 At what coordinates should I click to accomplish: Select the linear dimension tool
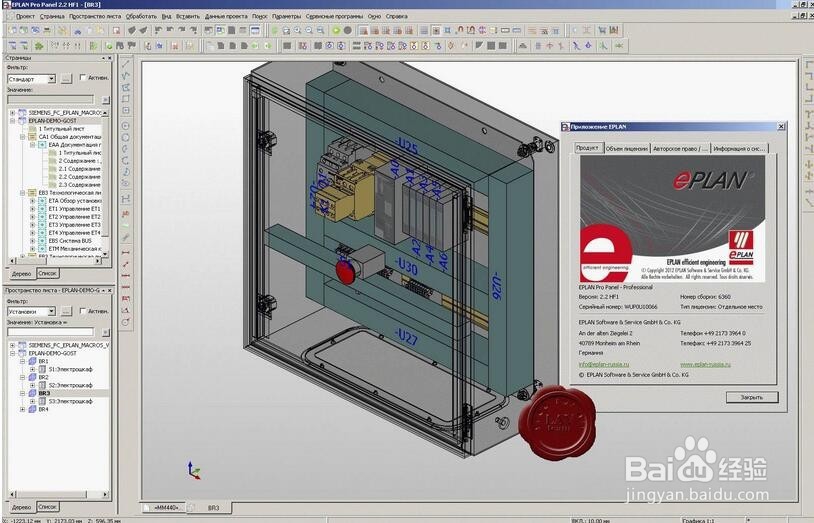[x=126, y=252]
